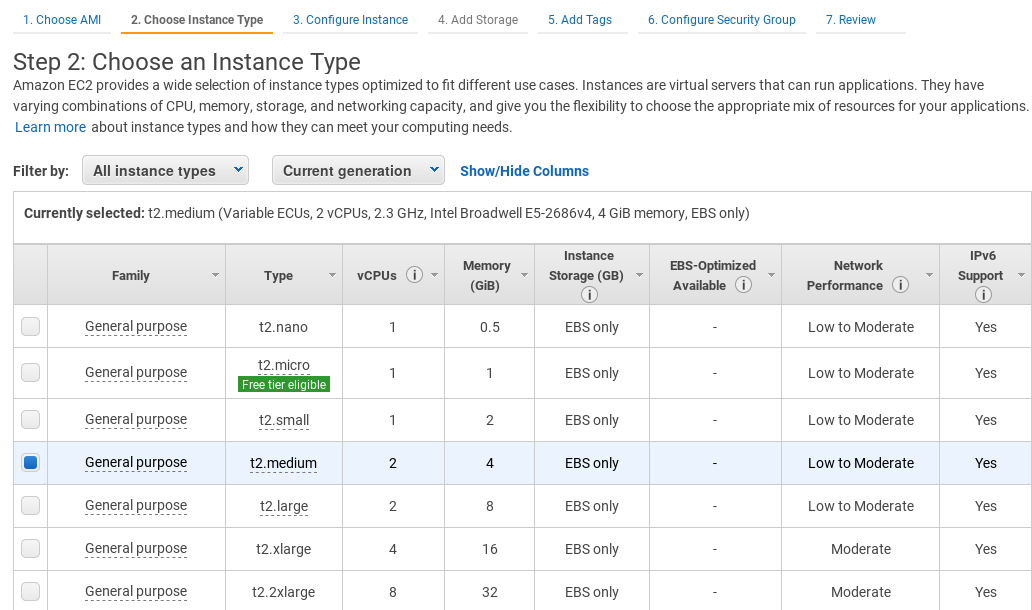This screenshot has height=610, width=1032.
Task: Go to the Add Storage step
Action: (x=477, y=20)
